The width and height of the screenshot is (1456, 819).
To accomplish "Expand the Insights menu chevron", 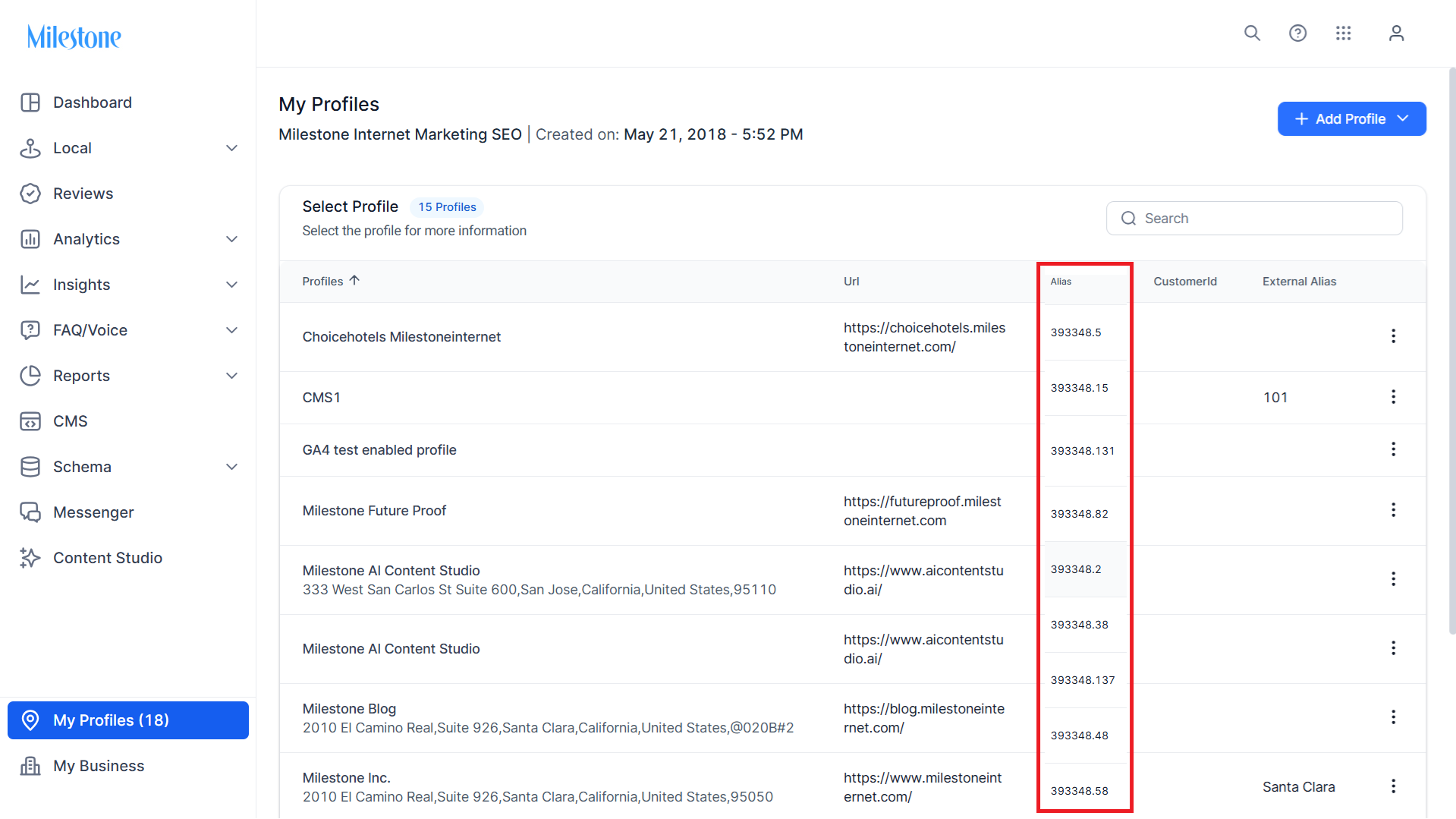I will point(232,285).
